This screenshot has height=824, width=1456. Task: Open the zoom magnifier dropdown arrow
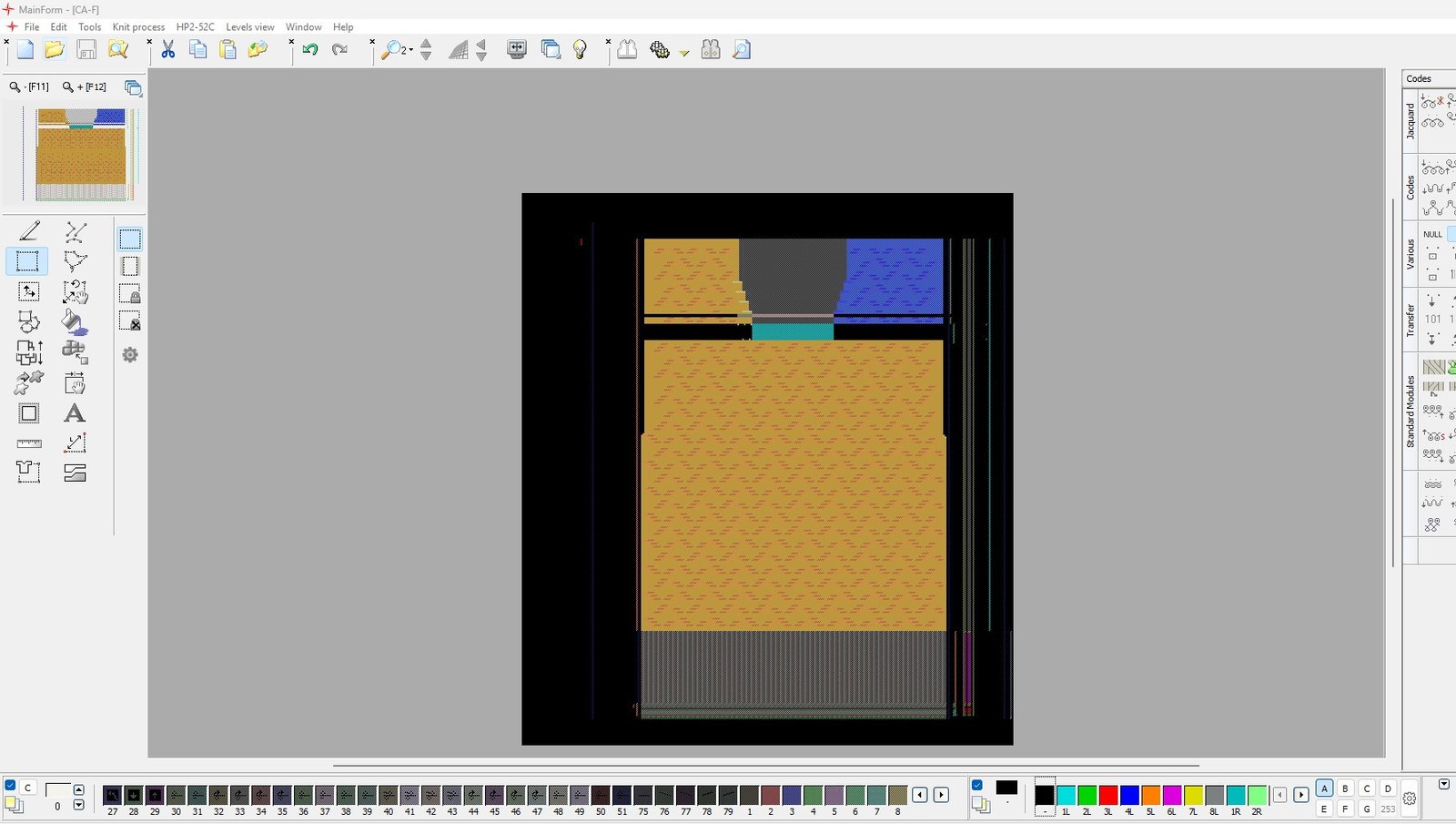click(411, 51)
